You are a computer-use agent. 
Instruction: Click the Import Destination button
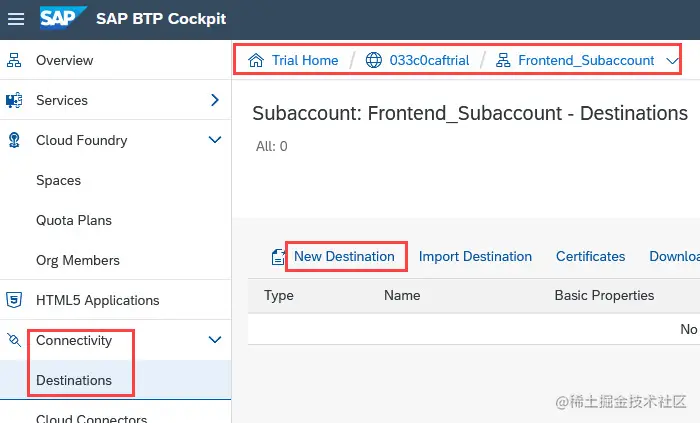pyautogui.click(x=475, y=257)
